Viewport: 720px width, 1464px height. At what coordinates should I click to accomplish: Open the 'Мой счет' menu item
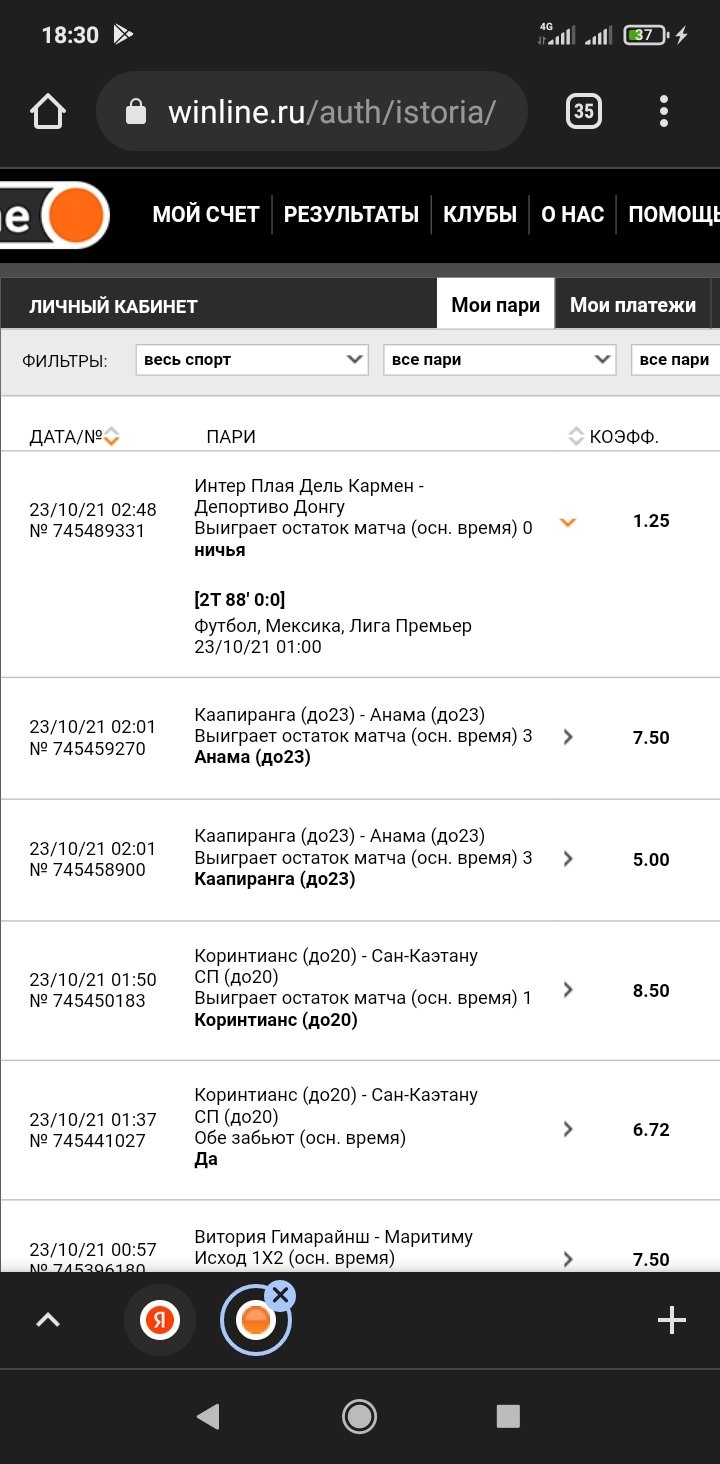click(x=206, y=214)
